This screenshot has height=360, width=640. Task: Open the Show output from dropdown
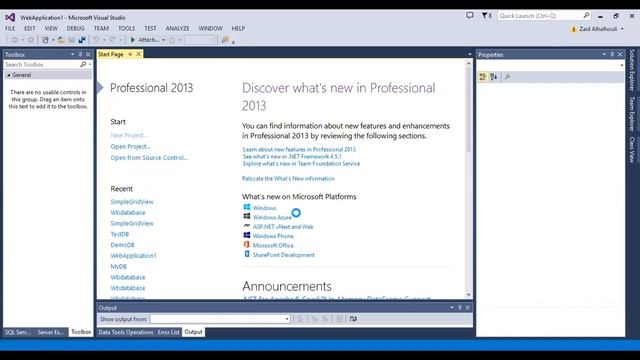(287, 319)
